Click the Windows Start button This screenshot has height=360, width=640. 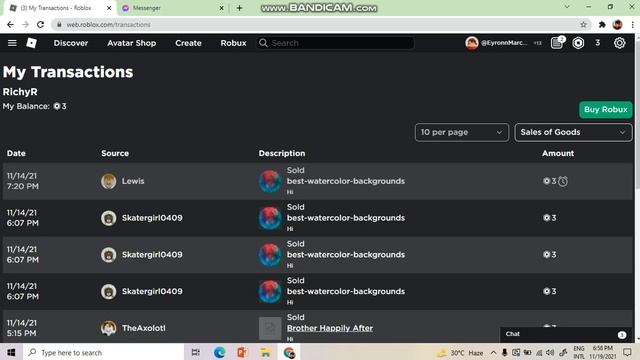(11, 352)
